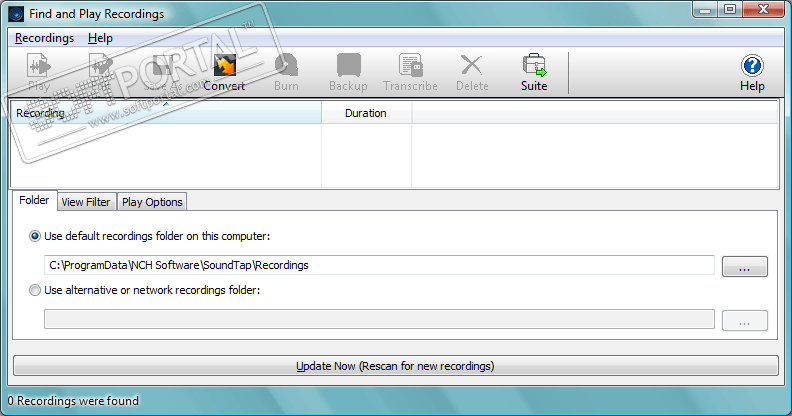Click the Play toolbar icon
Image resolution: width=792 pixels, height=416 pixels.
click(x=39, y=72)
